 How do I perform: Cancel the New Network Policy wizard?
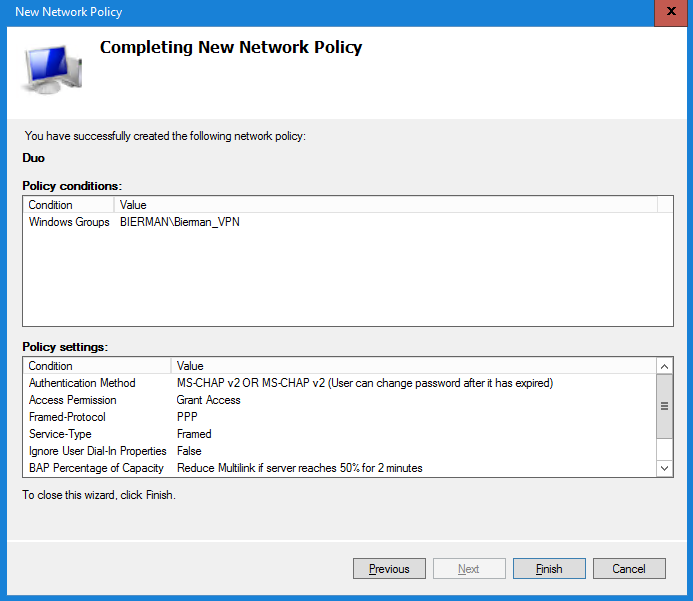tap(629, 568)
